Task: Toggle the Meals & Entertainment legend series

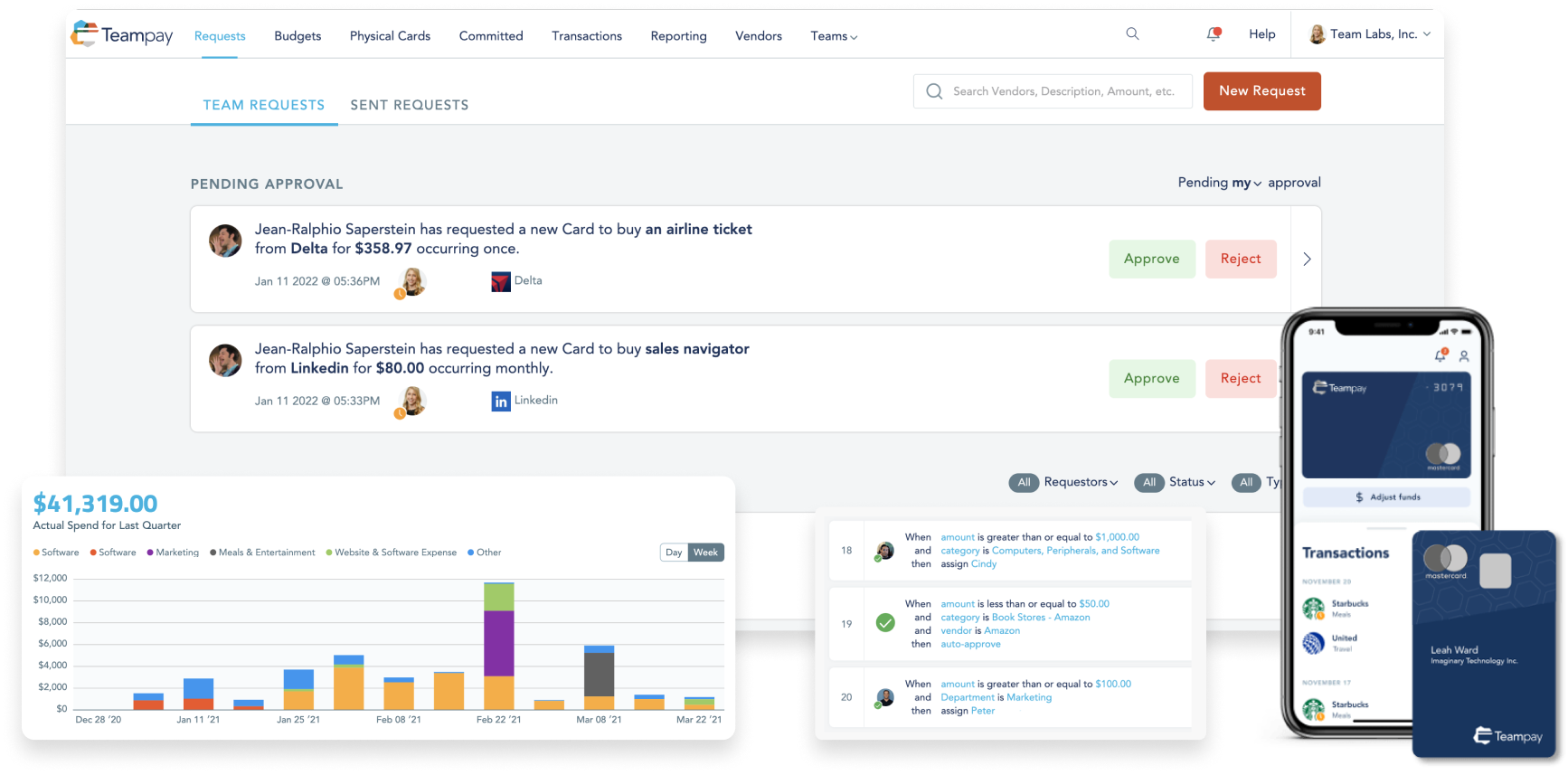Action: click(262, 553)
